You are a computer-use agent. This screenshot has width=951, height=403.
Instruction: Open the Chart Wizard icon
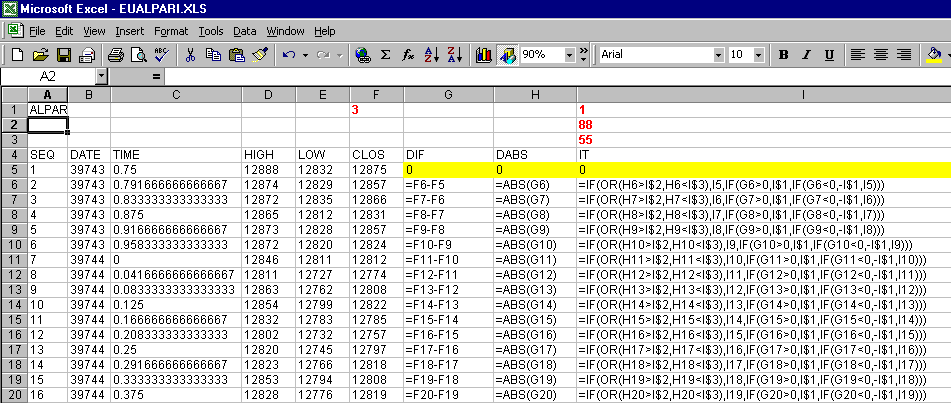484,54
